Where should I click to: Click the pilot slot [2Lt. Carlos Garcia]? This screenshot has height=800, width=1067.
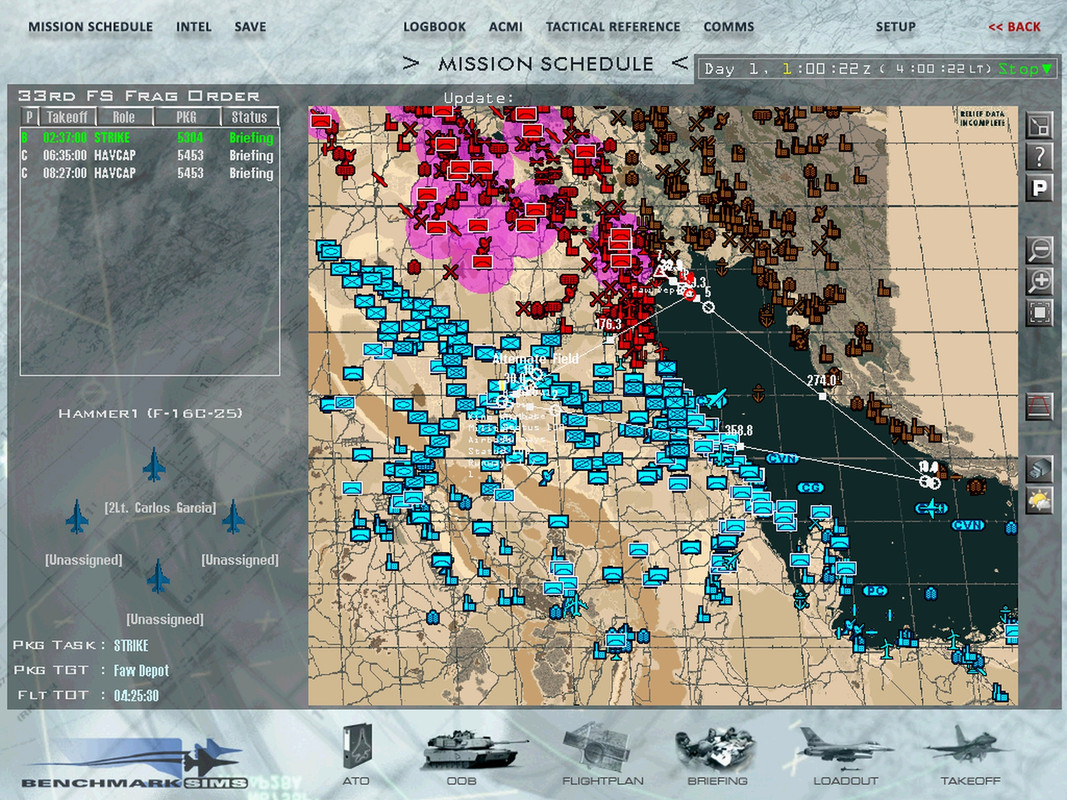point(160,507)
